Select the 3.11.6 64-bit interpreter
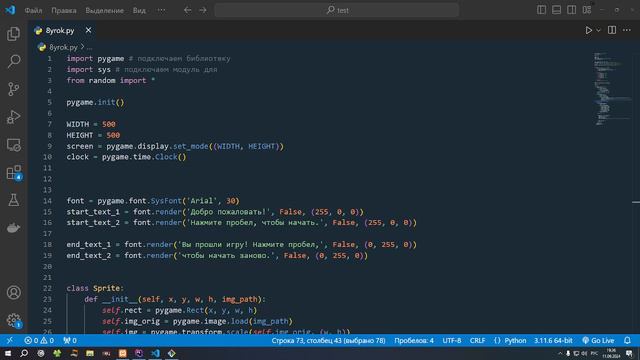Viewport: 640px width, 360px height. pyautogui.click(x=553, y=340)
